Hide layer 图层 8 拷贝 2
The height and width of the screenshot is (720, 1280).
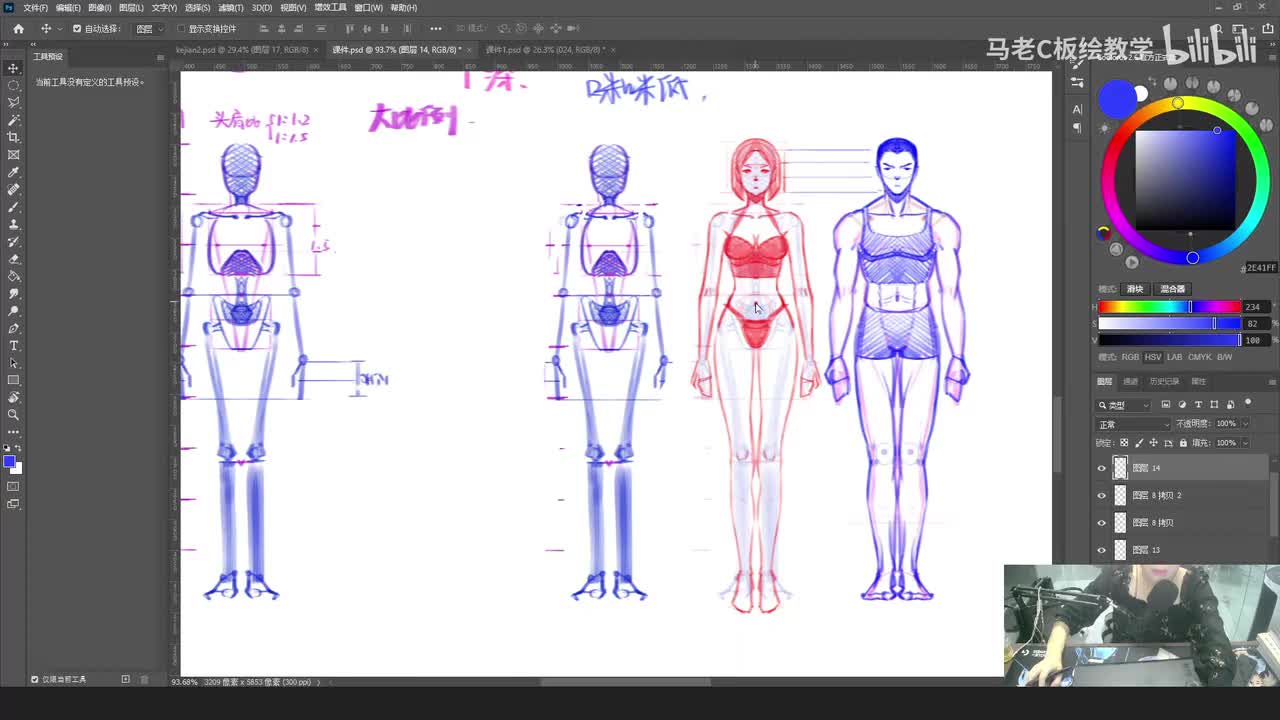click(1102, 495)
